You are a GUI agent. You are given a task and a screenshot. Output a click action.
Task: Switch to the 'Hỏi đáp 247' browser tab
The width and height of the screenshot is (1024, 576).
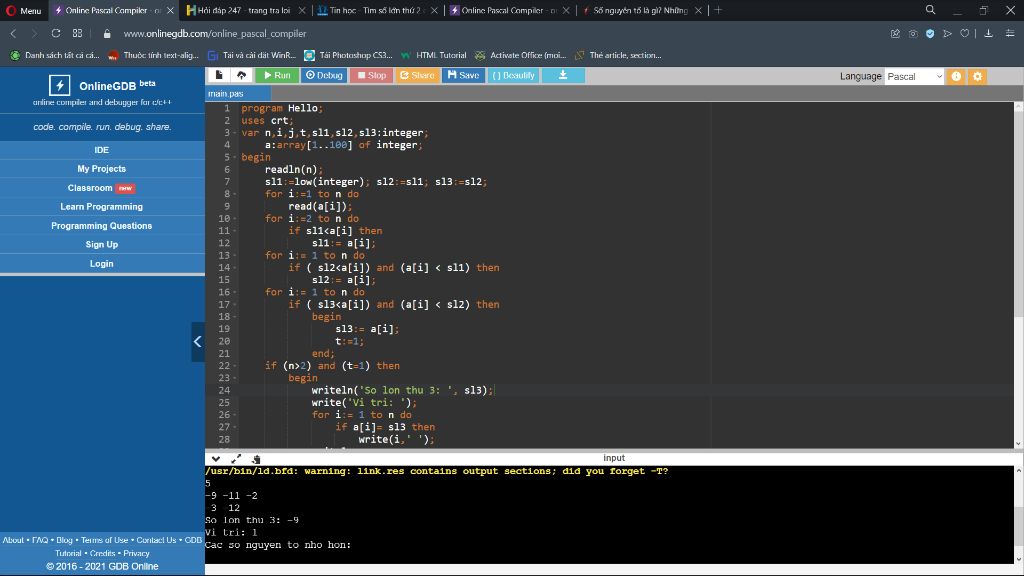pos(244,10)
